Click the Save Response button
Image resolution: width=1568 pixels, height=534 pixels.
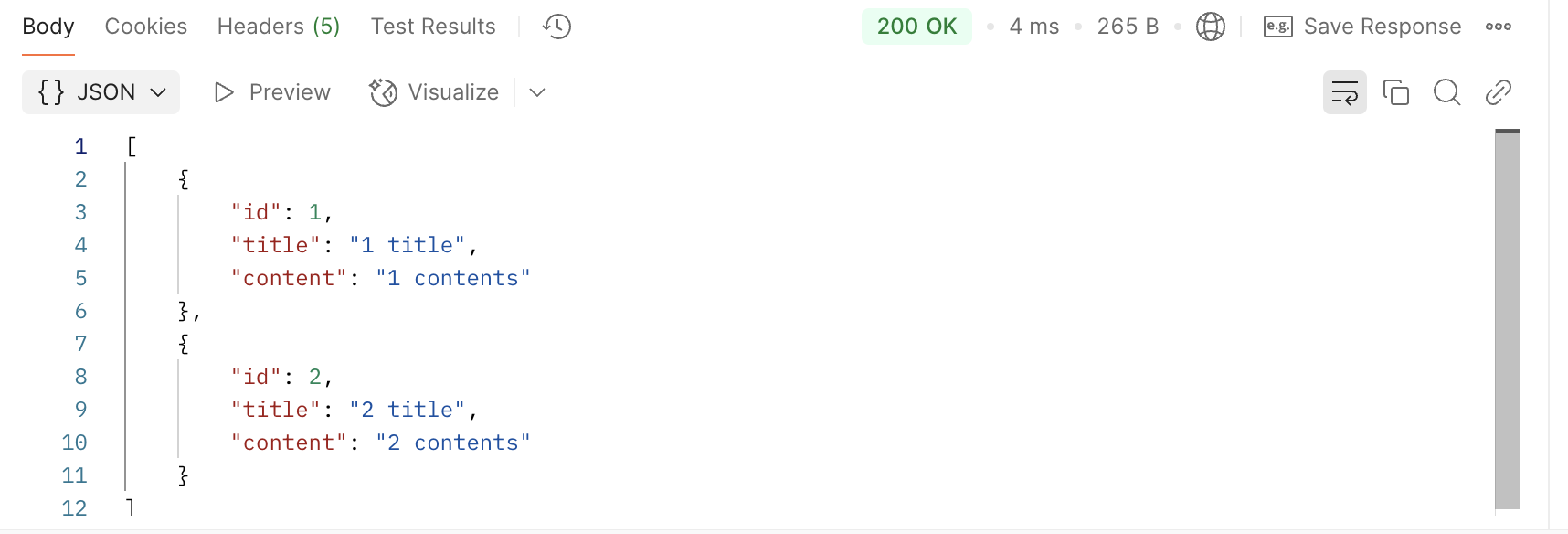coord(1362,27)
